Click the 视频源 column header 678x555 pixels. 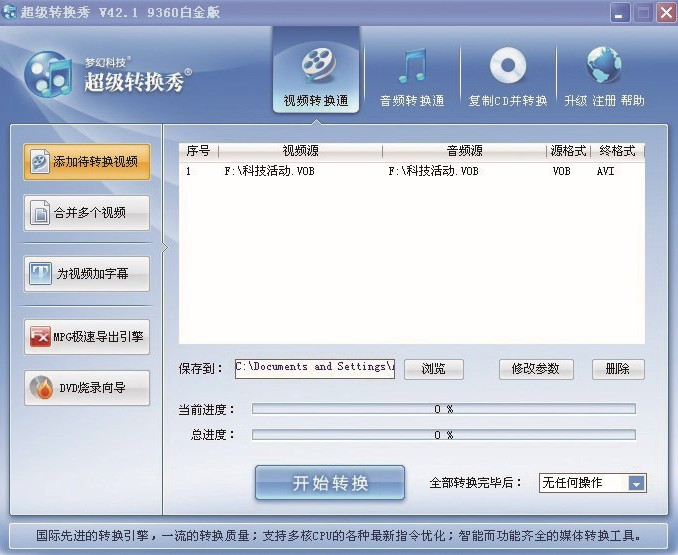pos(301,151)
